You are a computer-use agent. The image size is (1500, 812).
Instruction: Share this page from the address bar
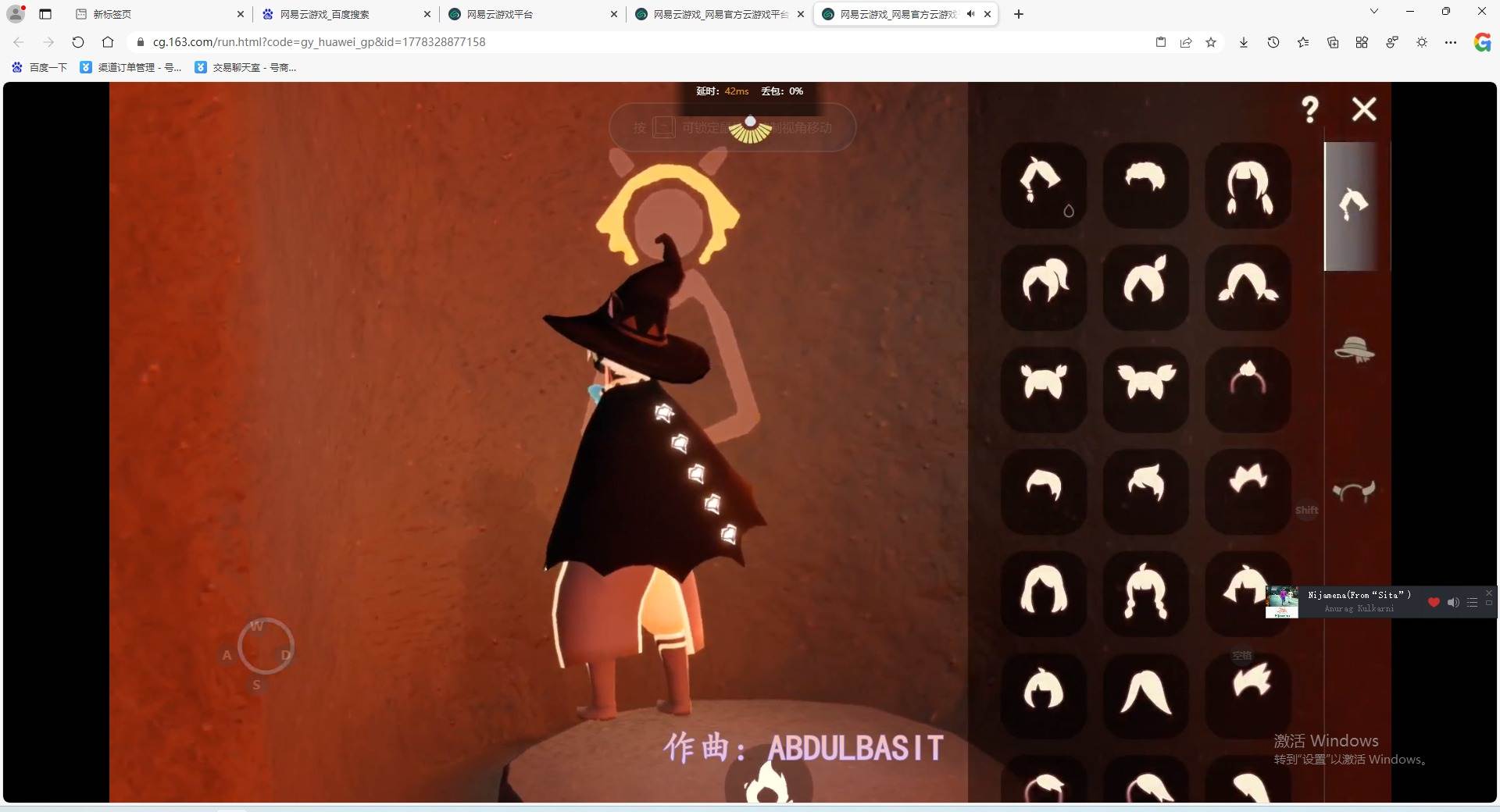tap(1186, 42)
